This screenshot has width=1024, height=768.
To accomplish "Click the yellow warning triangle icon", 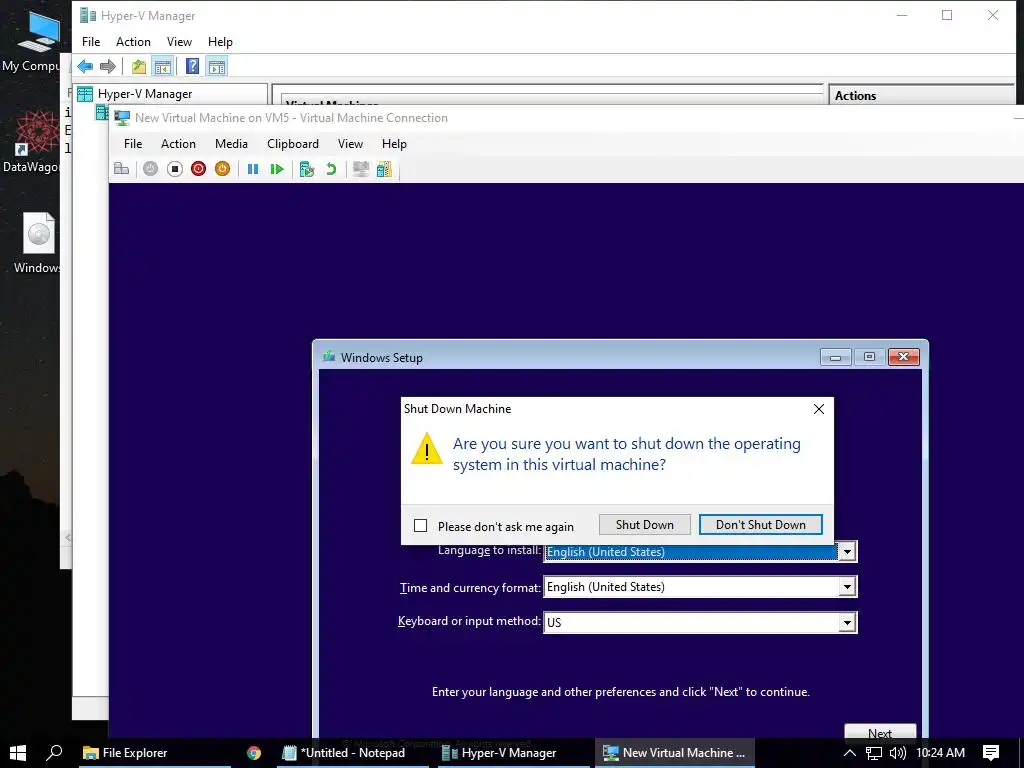I will pos(426,449).
